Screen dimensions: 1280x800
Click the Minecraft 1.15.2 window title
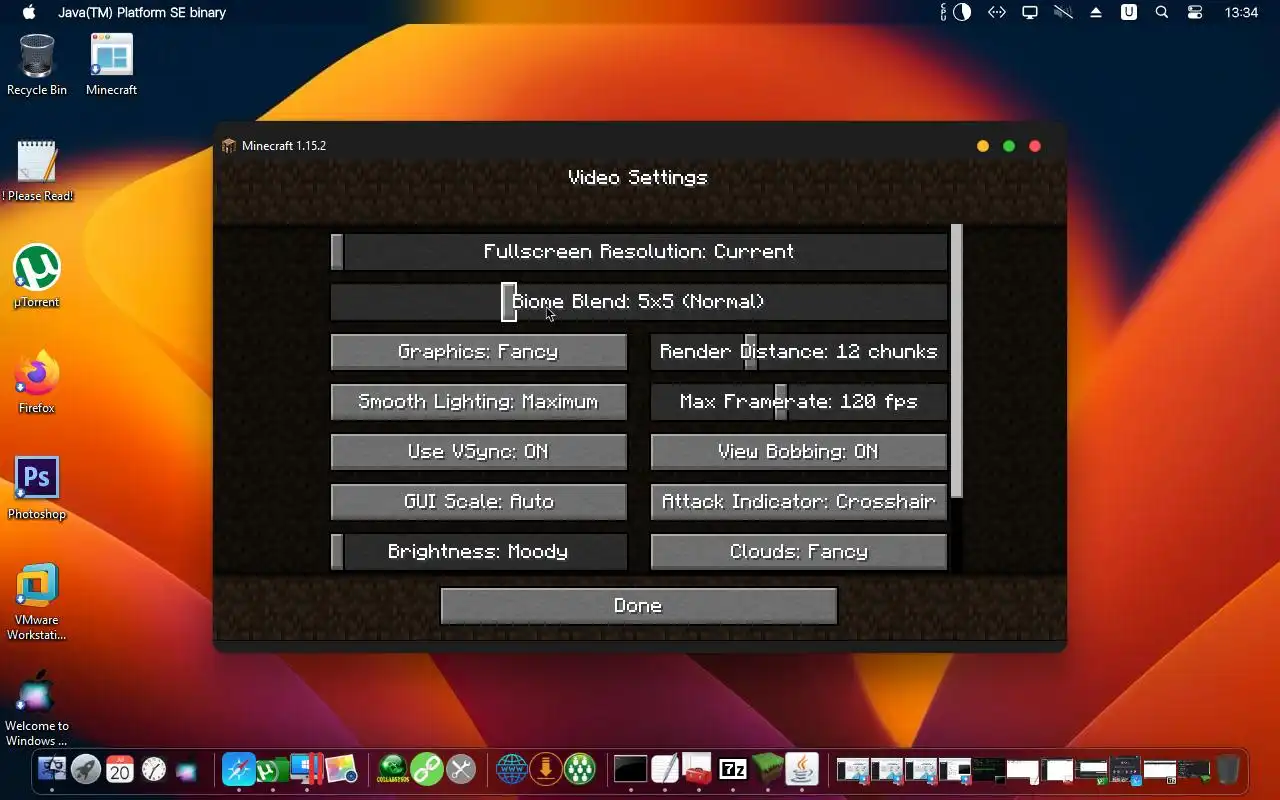point(284,146)
